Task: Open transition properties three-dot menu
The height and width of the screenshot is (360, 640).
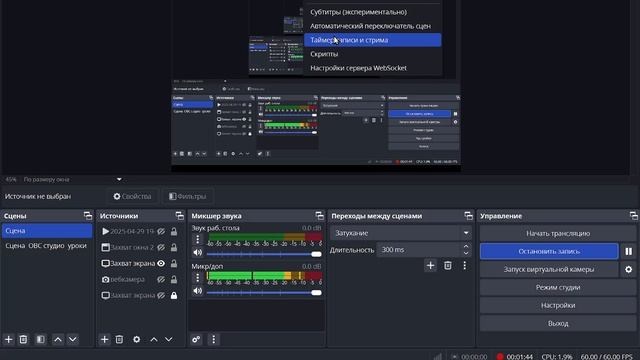Action: pos(464,265)
